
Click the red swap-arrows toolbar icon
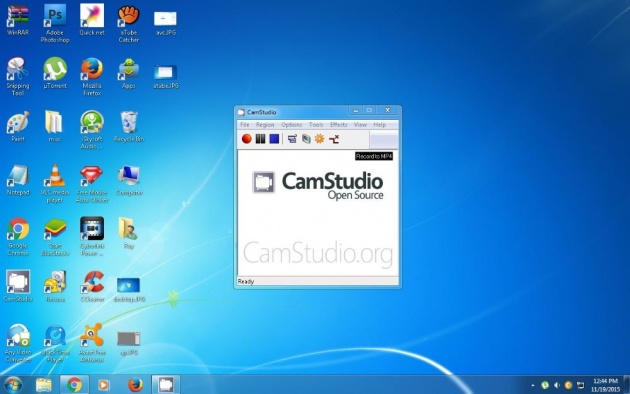tap(334, 139)
